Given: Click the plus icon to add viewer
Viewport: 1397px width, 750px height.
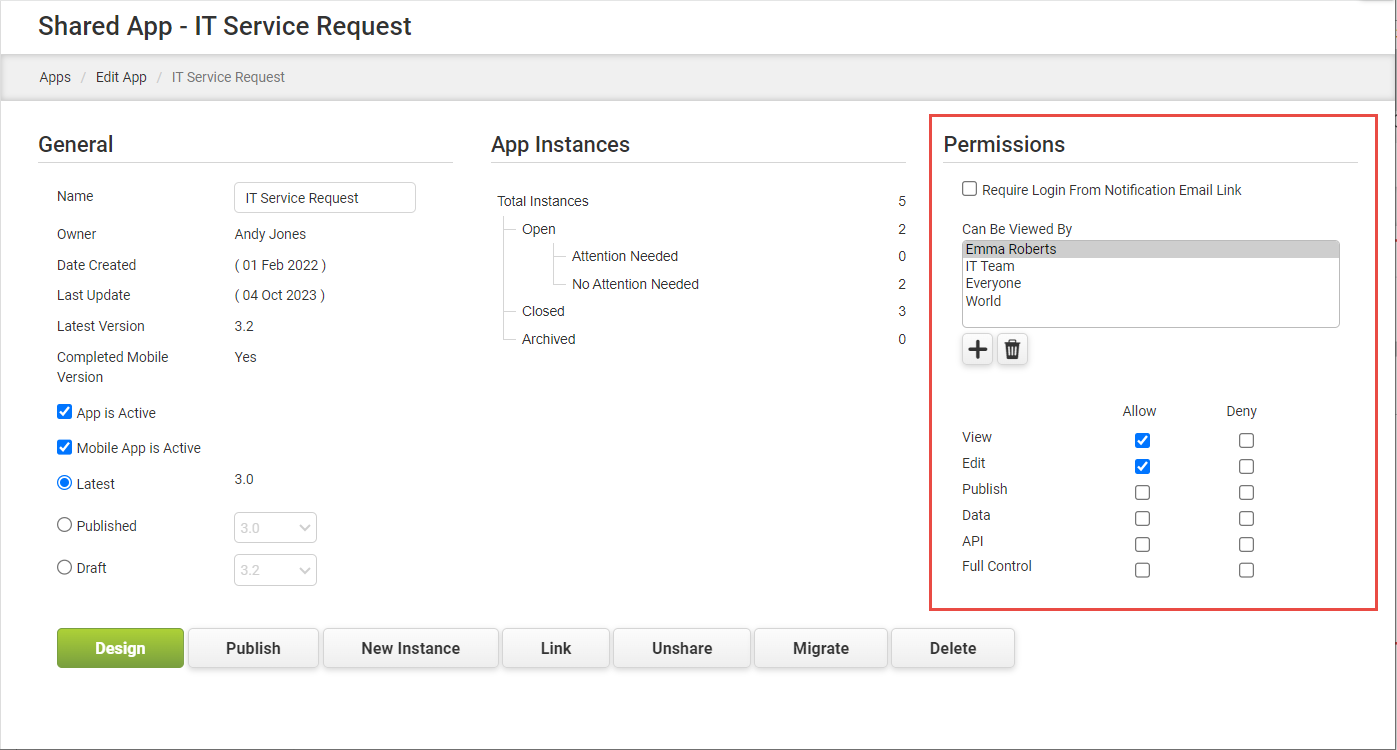Looking at the screenshot, I should click(977, 349).
